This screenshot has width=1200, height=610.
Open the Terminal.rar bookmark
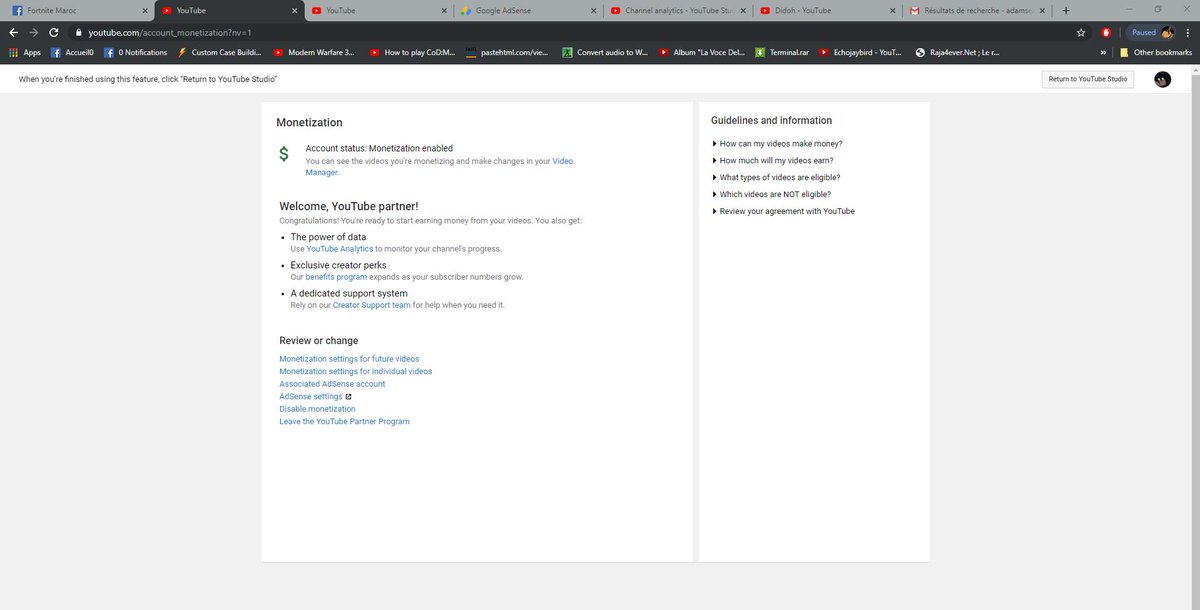tap(781, 52)
